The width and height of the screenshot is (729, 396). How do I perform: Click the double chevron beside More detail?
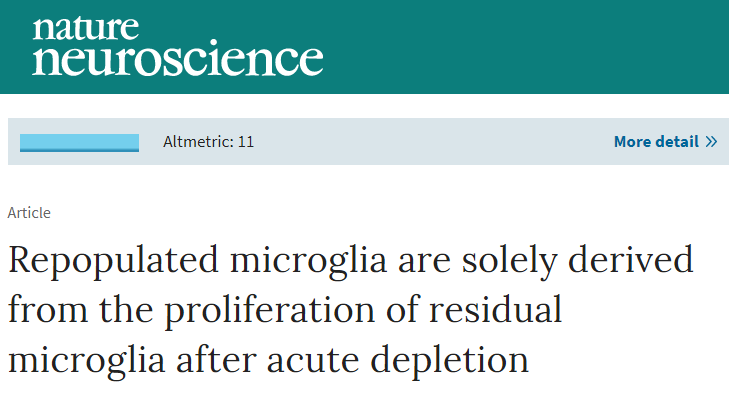711,141
